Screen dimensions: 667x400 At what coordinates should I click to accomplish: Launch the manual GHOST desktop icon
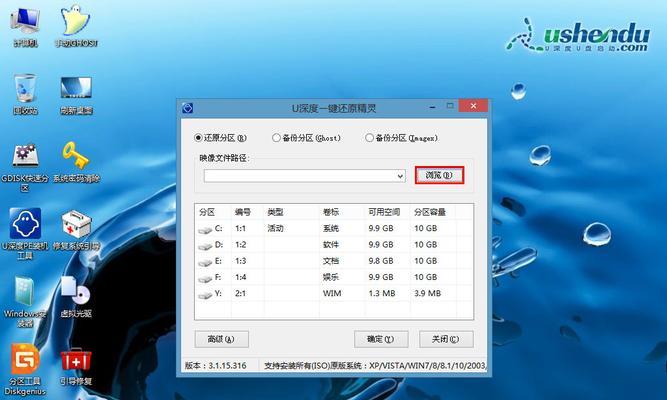(x=74, y=22)
